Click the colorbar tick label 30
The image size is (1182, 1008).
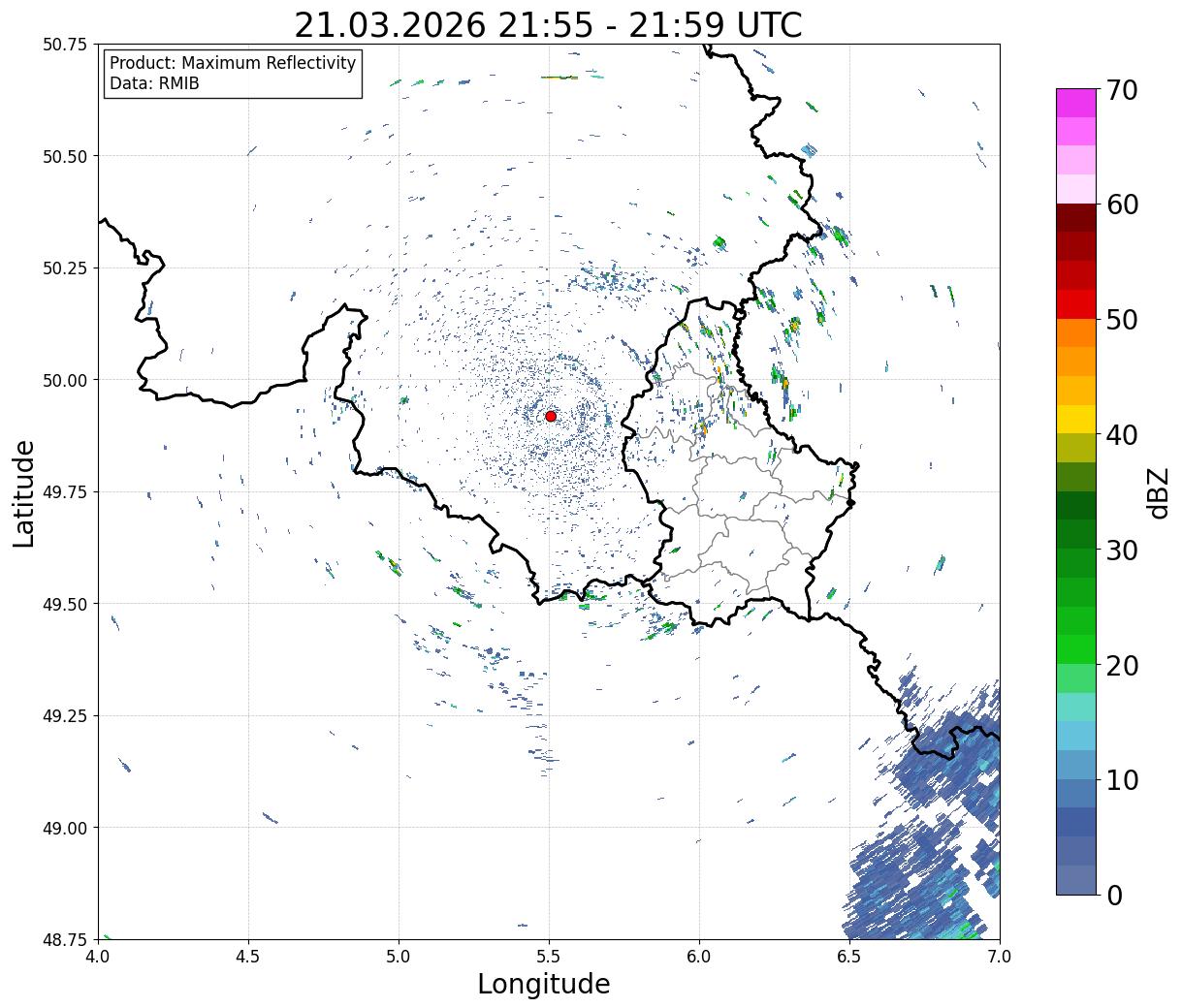click(1122, 550)
